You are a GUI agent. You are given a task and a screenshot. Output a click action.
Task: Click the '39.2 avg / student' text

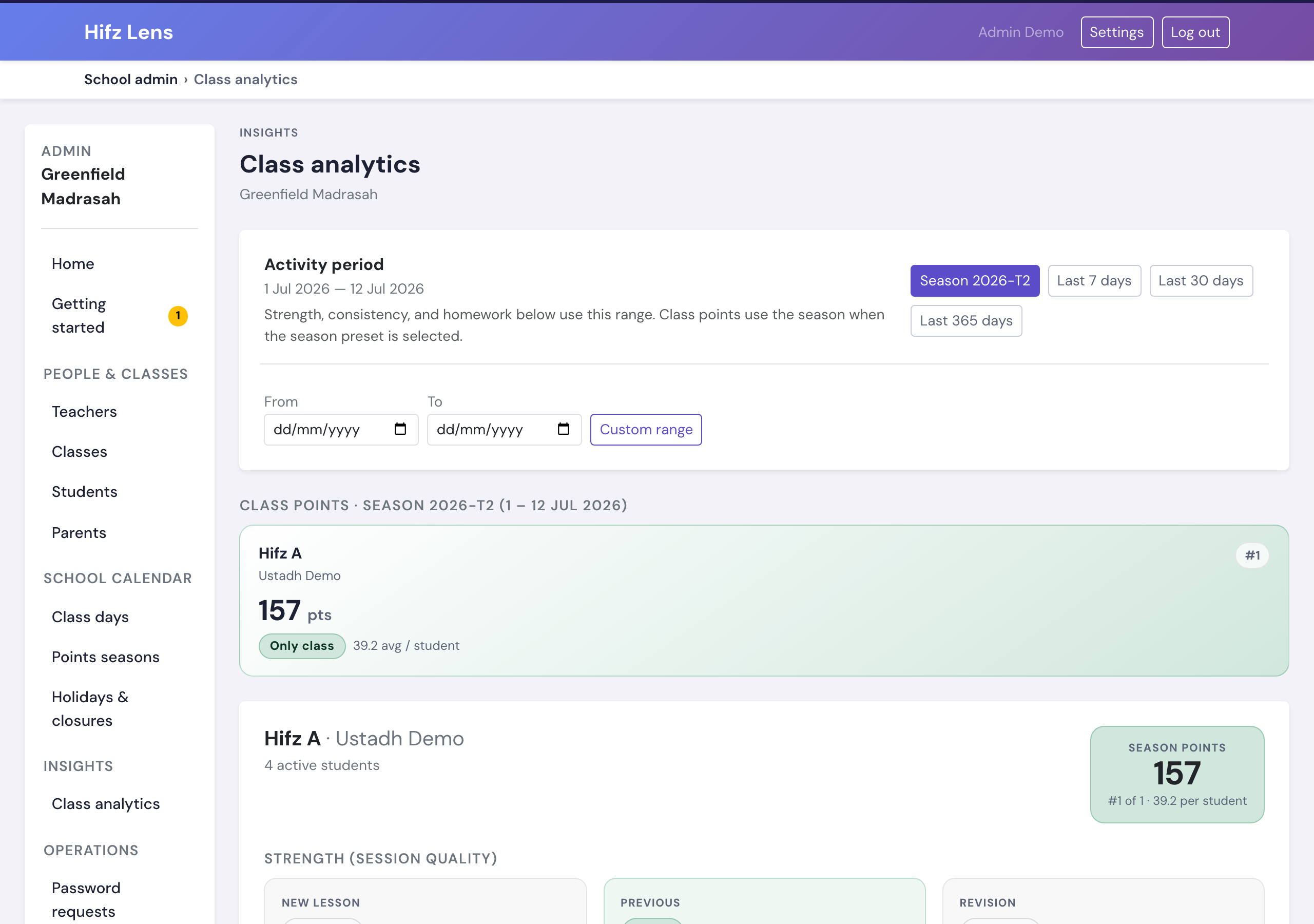pyautogui.click(x=406, y=646)
